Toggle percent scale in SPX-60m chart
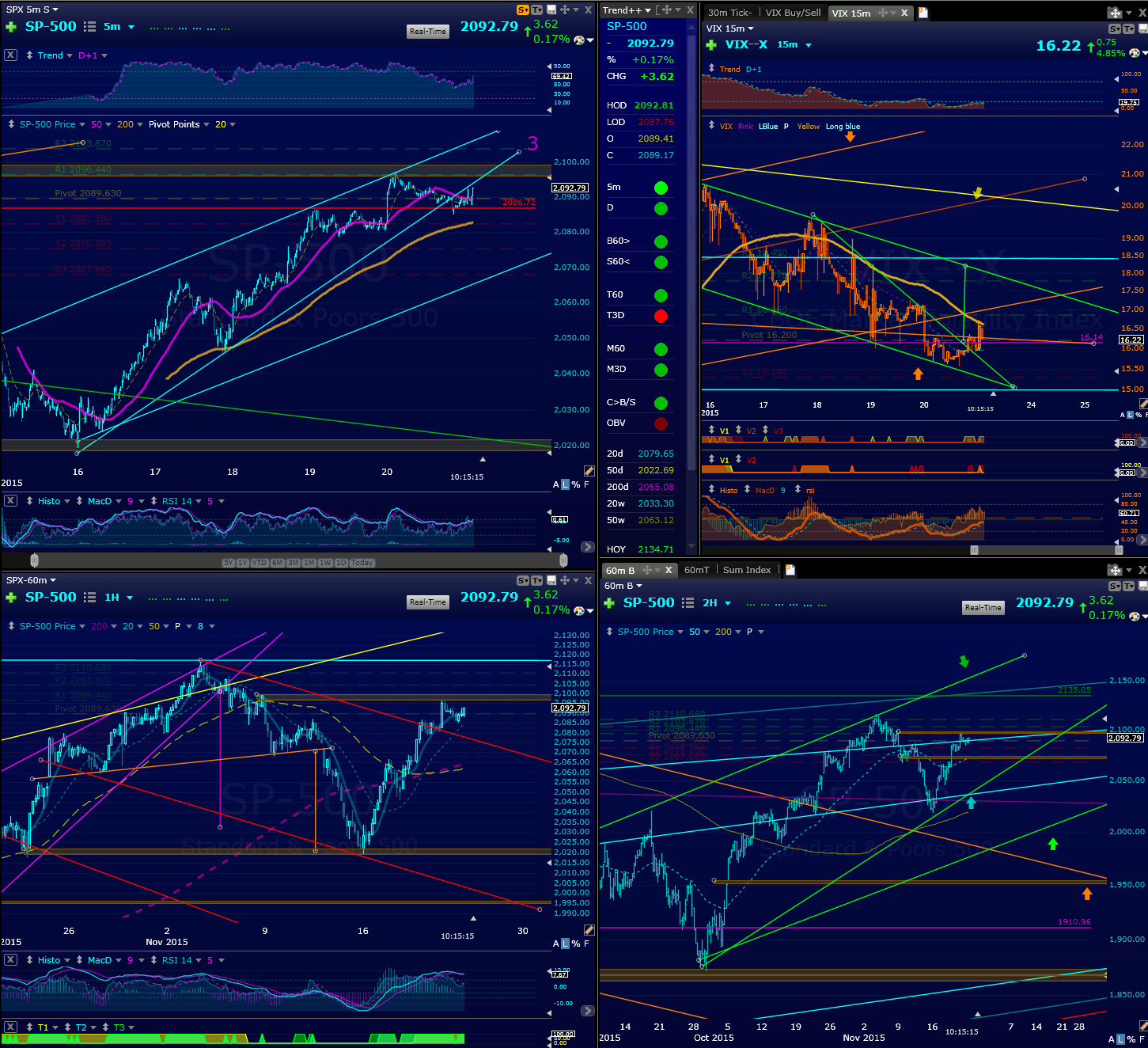 point(575,944)
